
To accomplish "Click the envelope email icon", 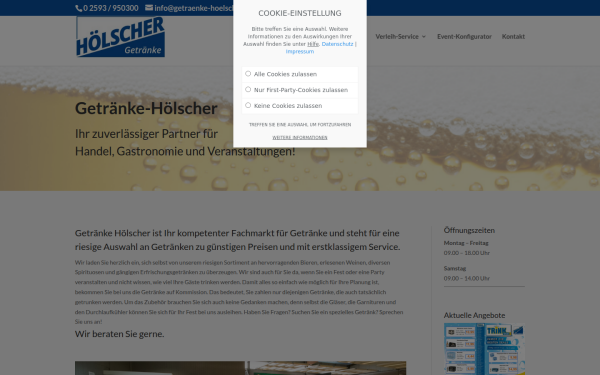I will tap(149, 8).
